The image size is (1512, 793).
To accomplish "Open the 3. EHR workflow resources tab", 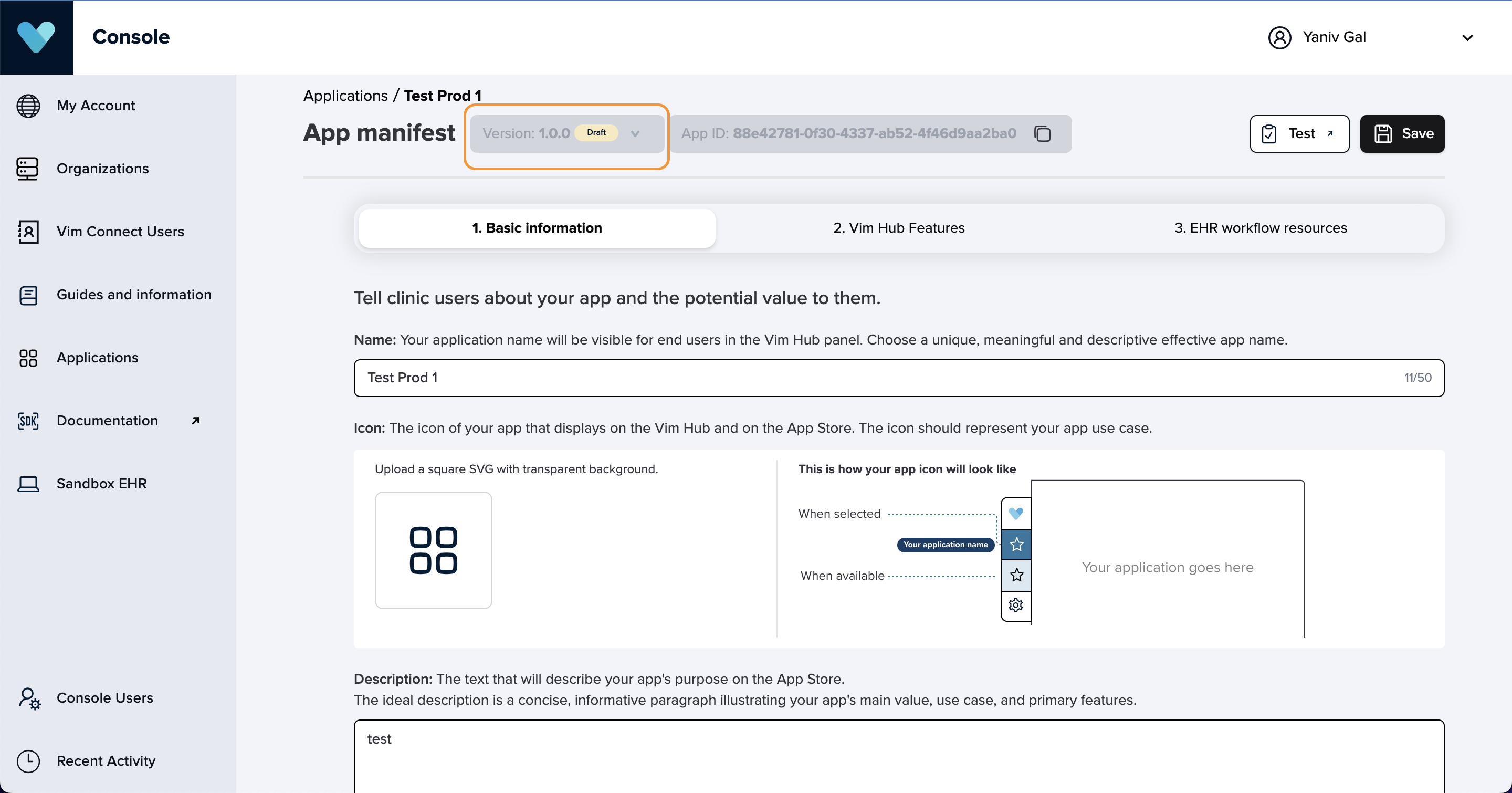I will click(x=1260, y=228).
